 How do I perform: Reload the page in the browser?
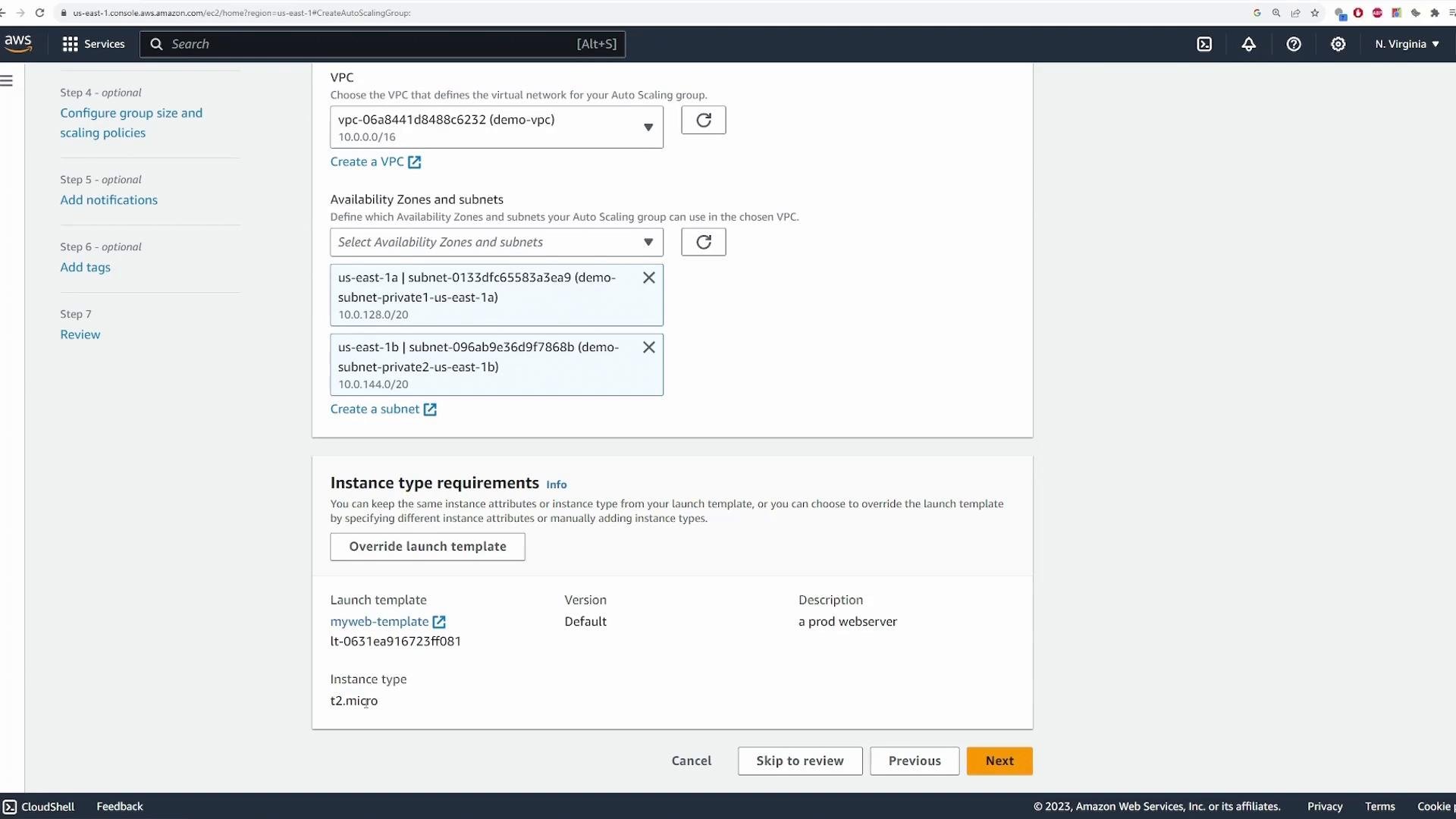(39, 13)
